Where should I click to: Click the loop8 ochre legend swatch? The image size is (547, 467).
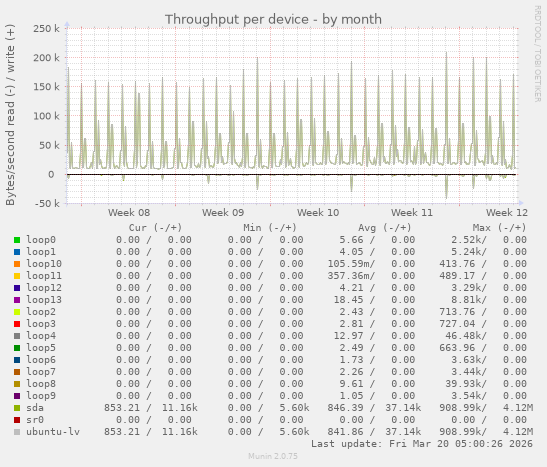tap(17, 384)
